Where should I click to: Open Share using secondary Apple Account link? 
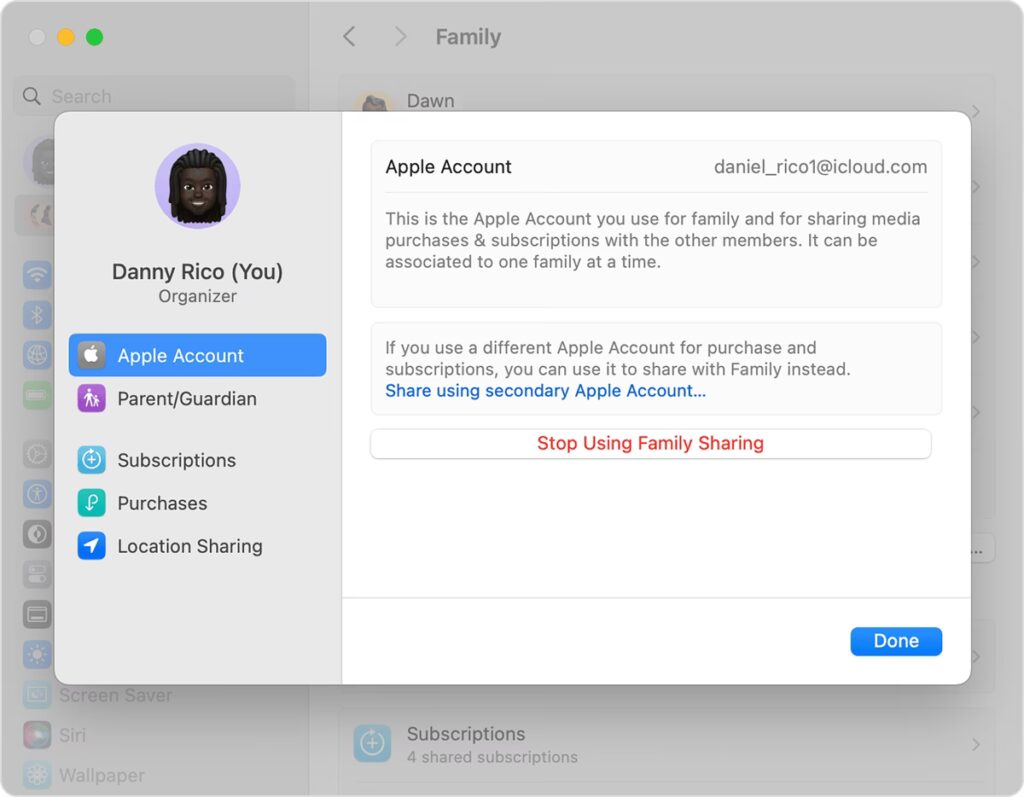(x=545, y=391)
